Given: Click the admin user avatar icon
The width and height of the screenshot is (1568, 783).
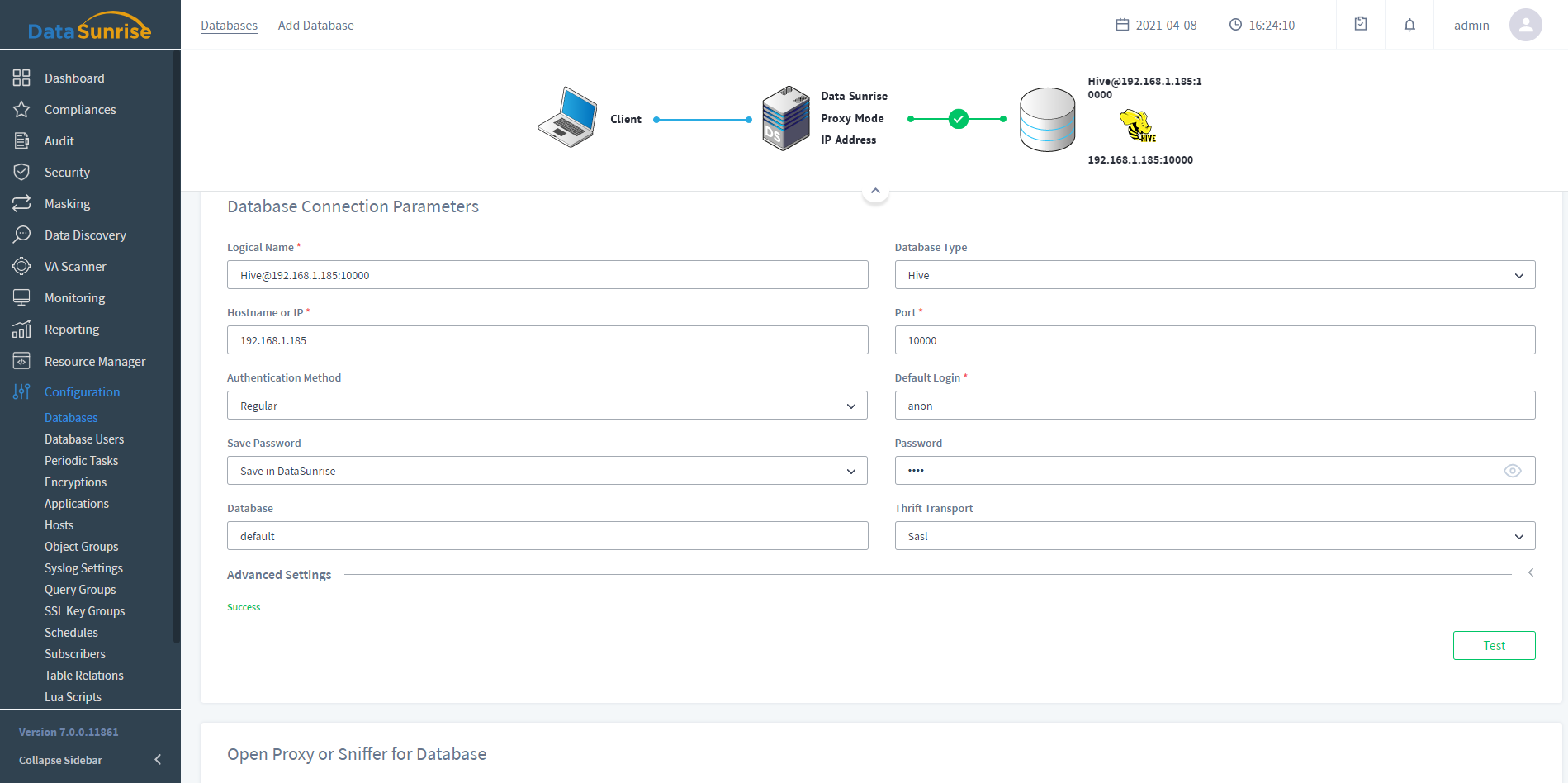Looking at the screenshot, I should (1525, 25).
